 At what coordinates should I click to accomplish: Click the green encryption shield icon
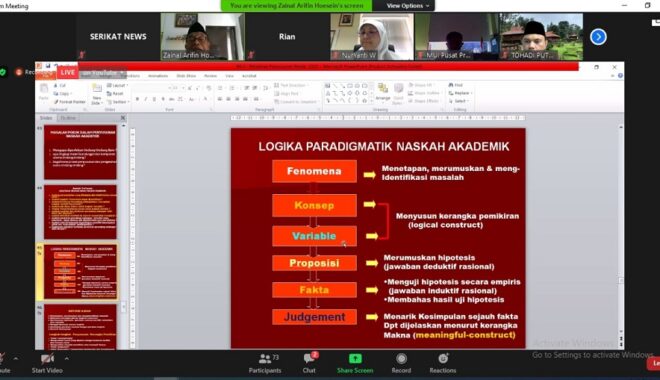pyautogui.click(x=3, y=72)
